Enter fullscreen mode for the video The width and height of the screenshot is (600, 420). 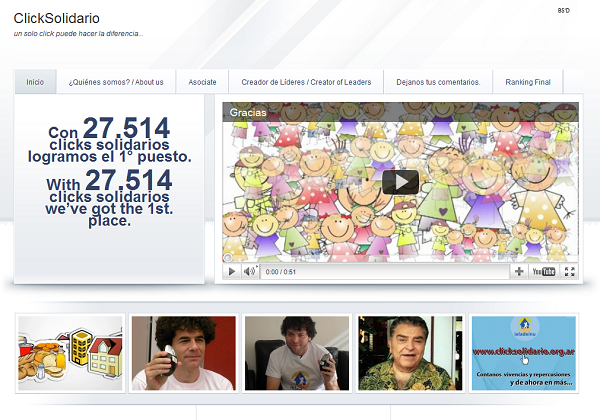[570, 271]
